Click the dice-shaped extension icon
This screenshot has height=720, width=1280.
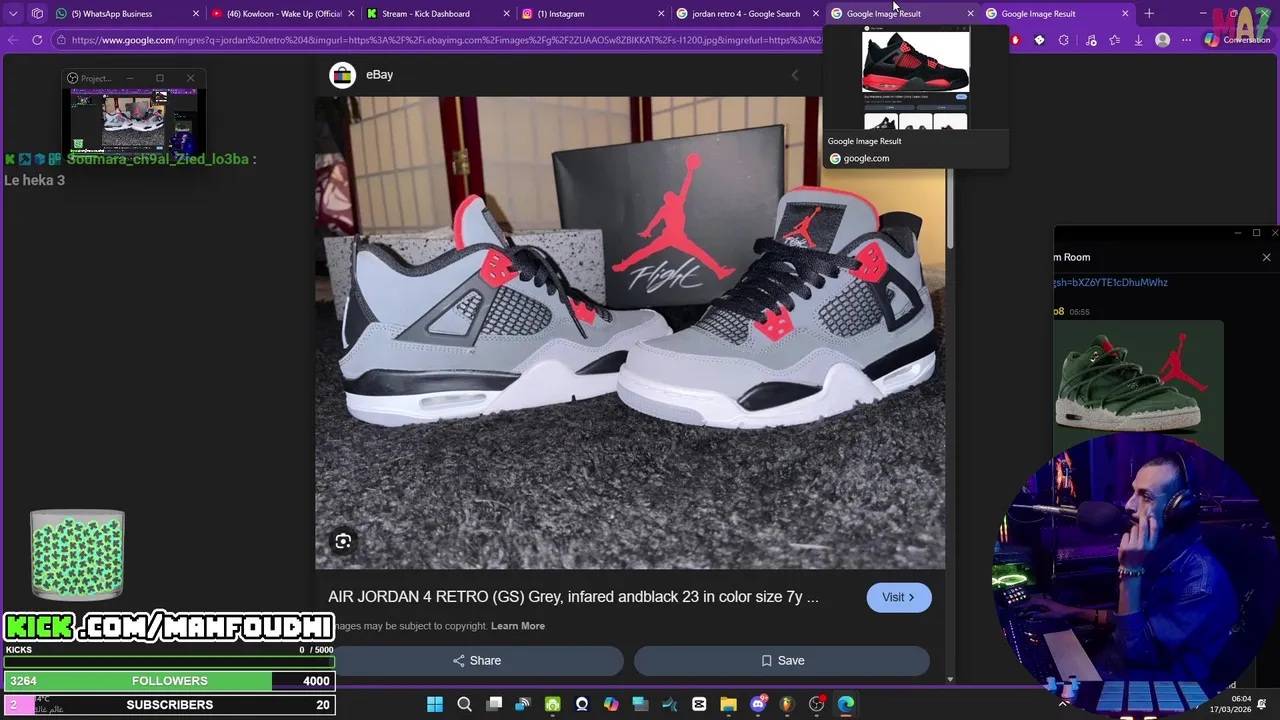1039,40
